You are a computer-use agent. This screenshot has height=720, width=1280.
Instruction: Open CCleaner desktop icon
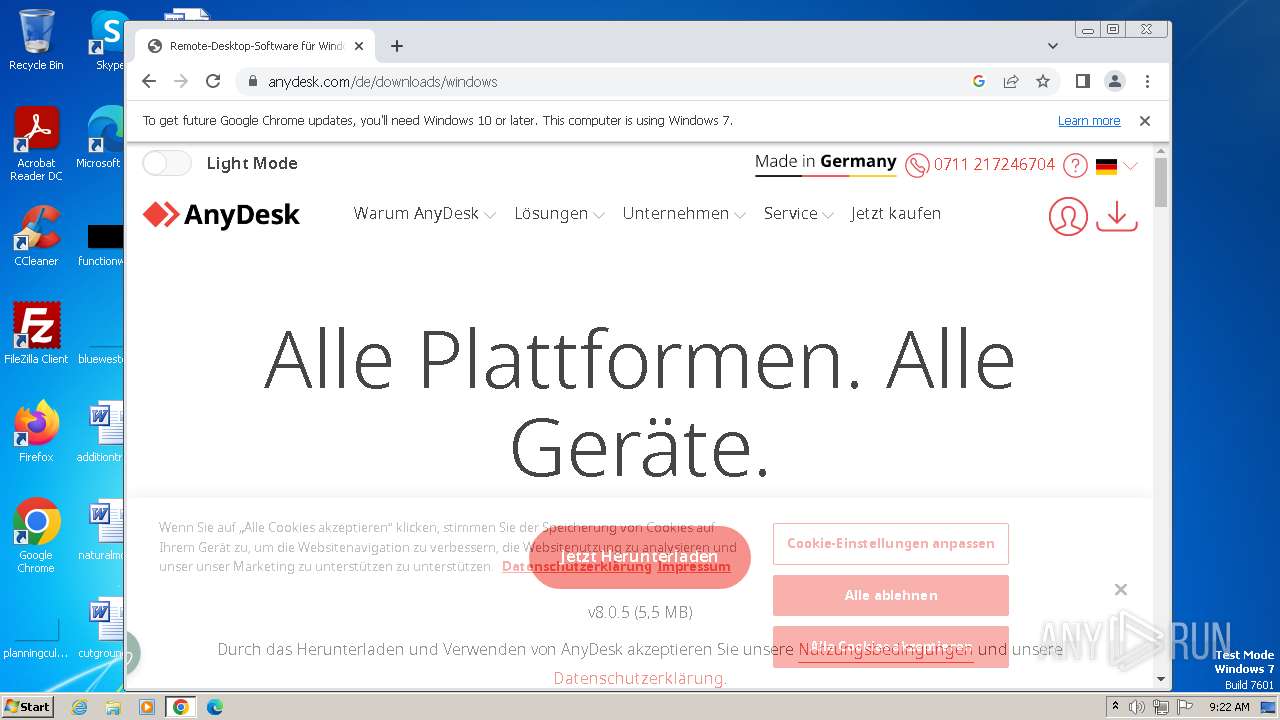coord(36,236)
